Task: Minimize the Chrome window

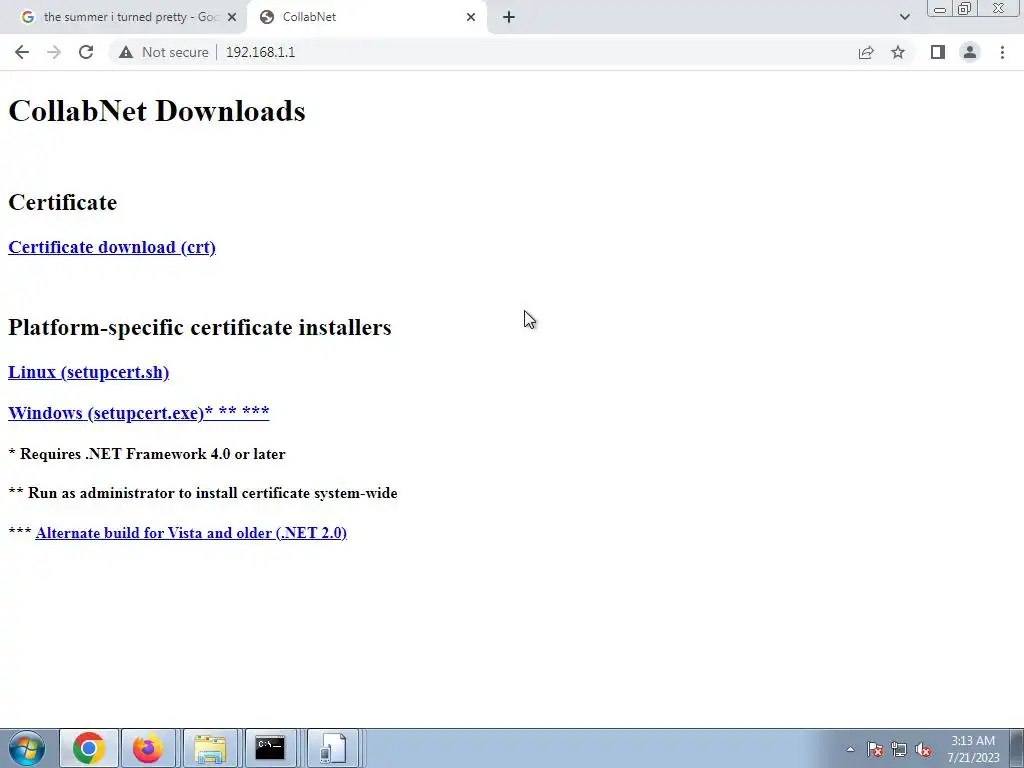Action: tap(940, 9)
